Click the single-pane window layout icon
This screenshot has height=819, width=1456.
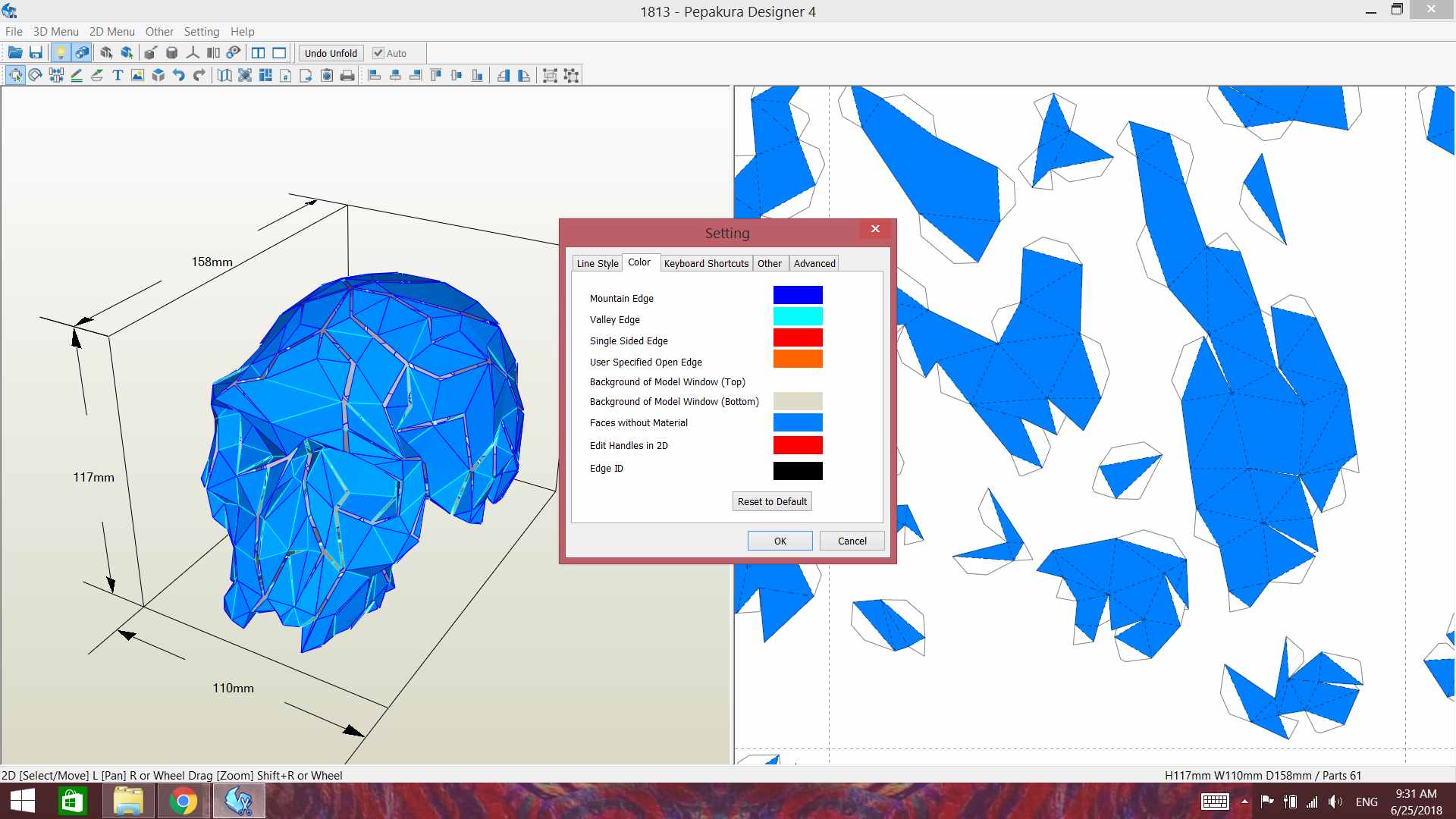(x=279, y=53)
